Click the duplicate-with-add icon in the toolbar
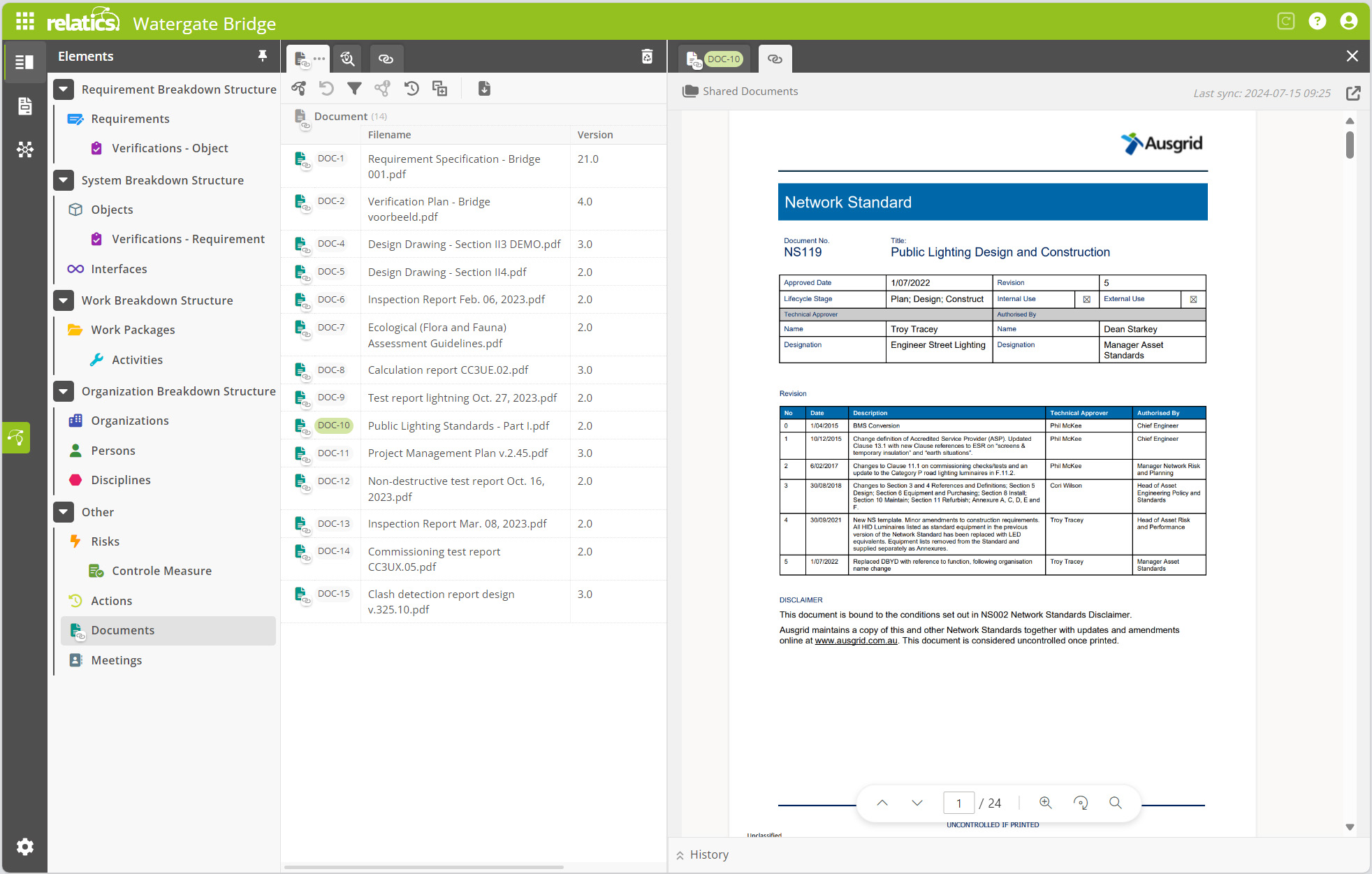The image size is (1372, 874). 440,89
